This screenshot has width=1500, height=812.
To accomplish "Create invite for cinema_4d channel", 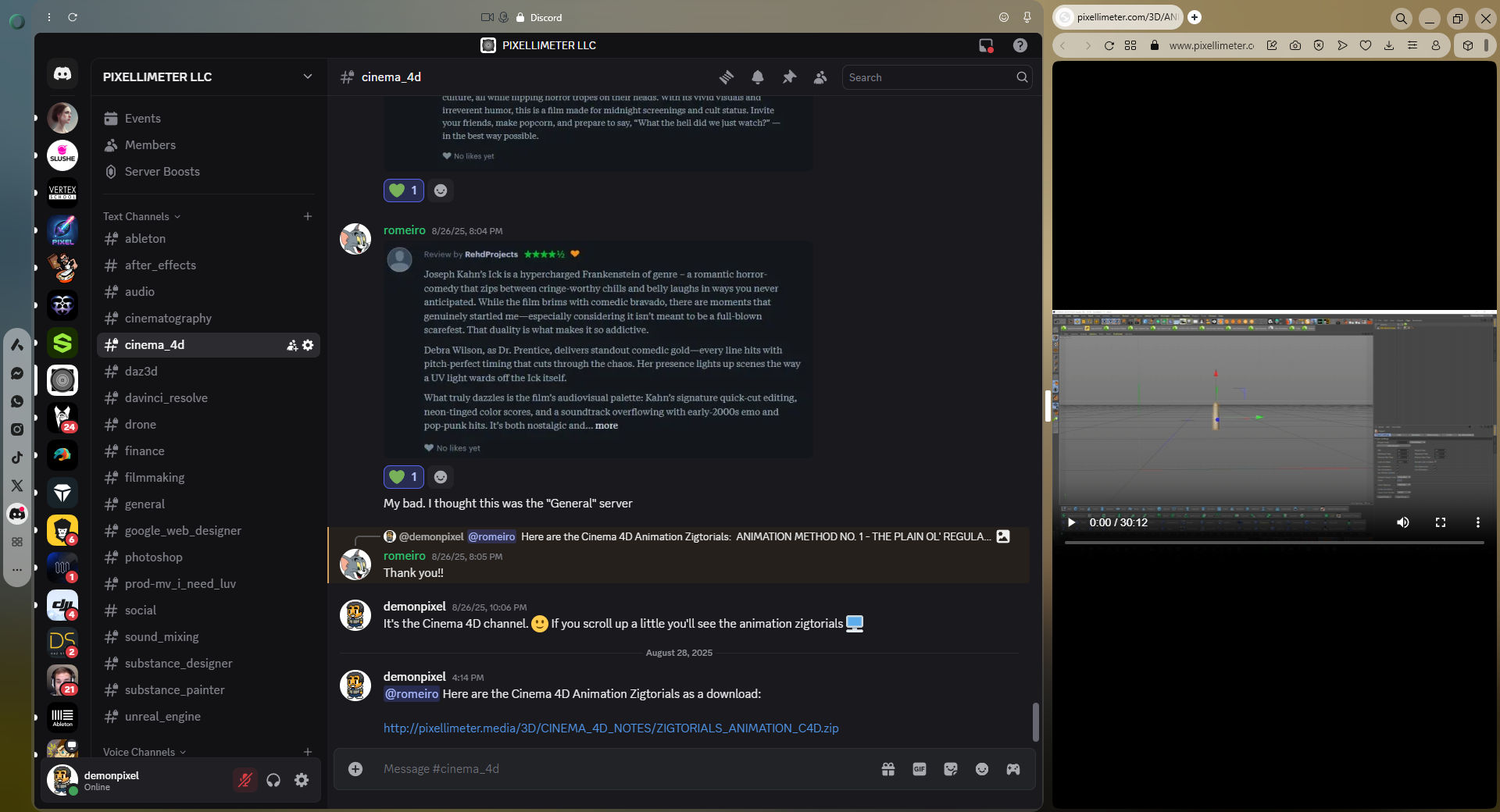I will point(292,345).
